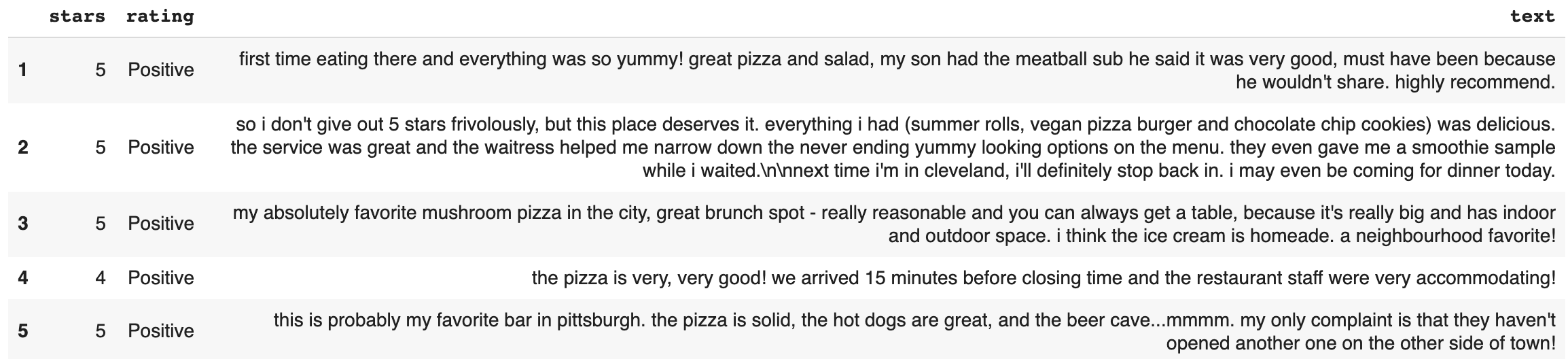Click the Positive rating in row 4

click(161, 277)
